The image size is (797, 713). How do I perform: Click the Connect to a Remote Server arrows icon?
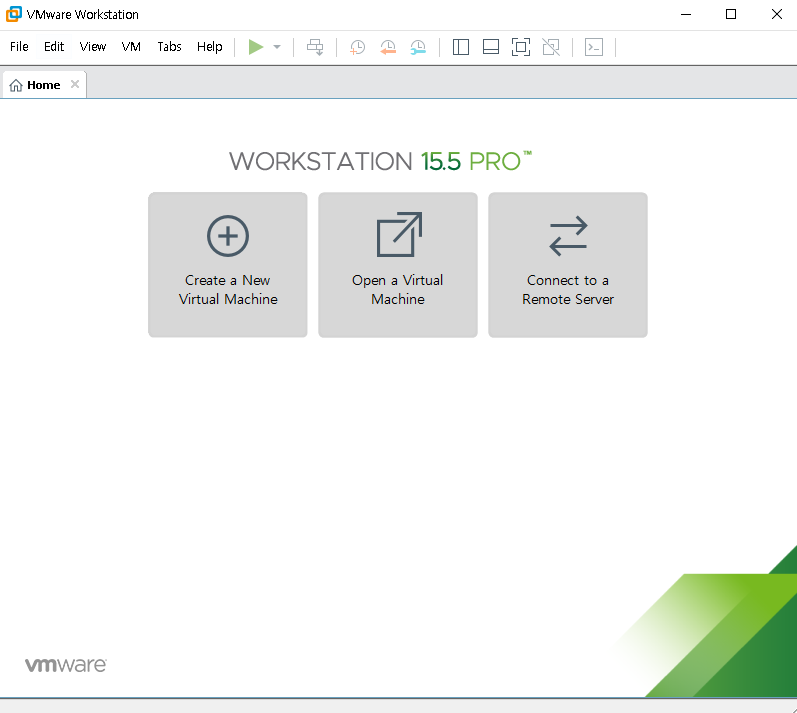[568, 236]
